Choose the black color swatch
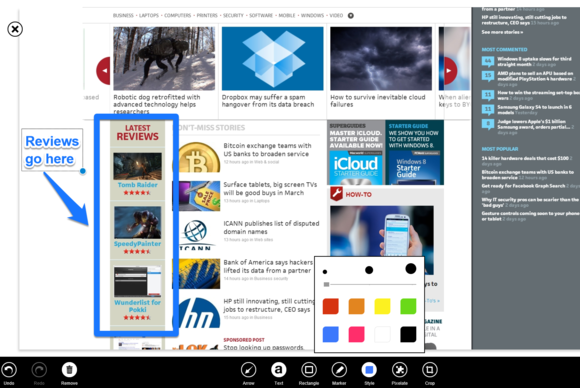The image size is (580, 388). [408, 334]
